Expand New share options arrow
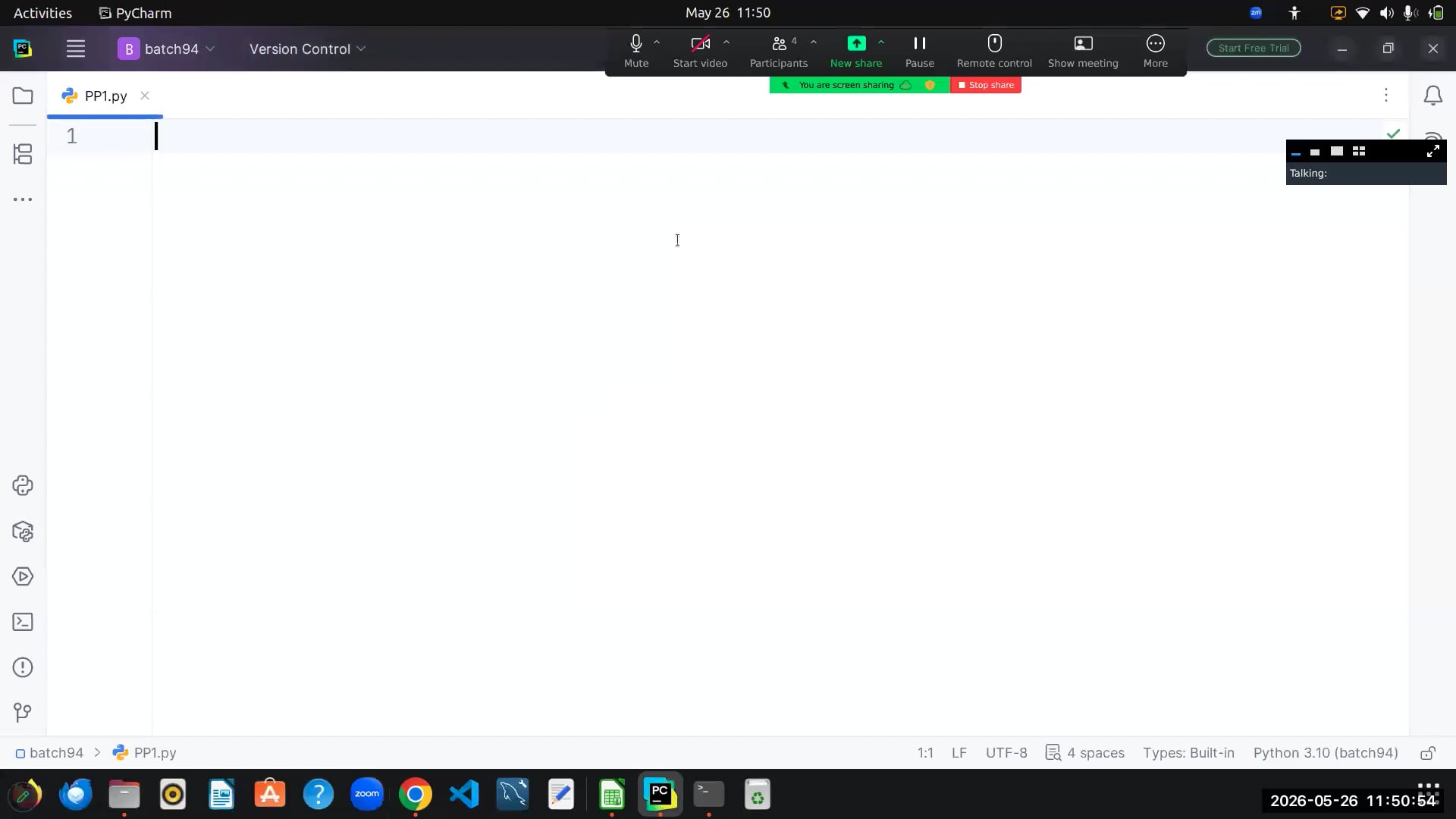This screenshot has width=1456, height=819. (881, 42)
